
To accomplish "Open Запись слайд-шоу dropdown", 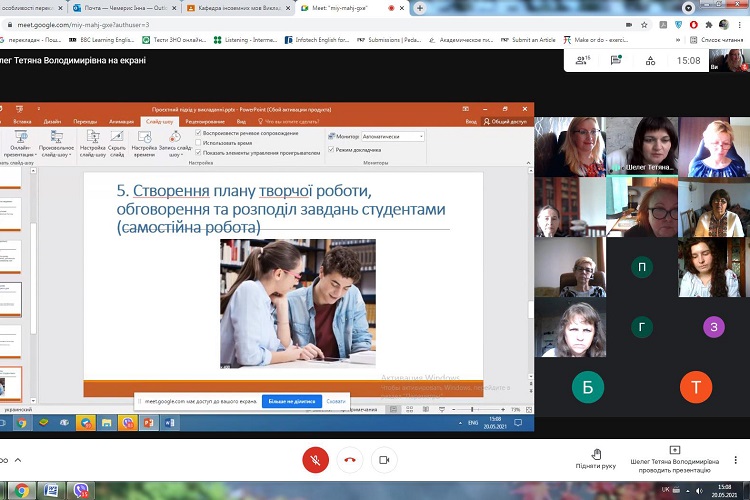I will click(175, 144).
